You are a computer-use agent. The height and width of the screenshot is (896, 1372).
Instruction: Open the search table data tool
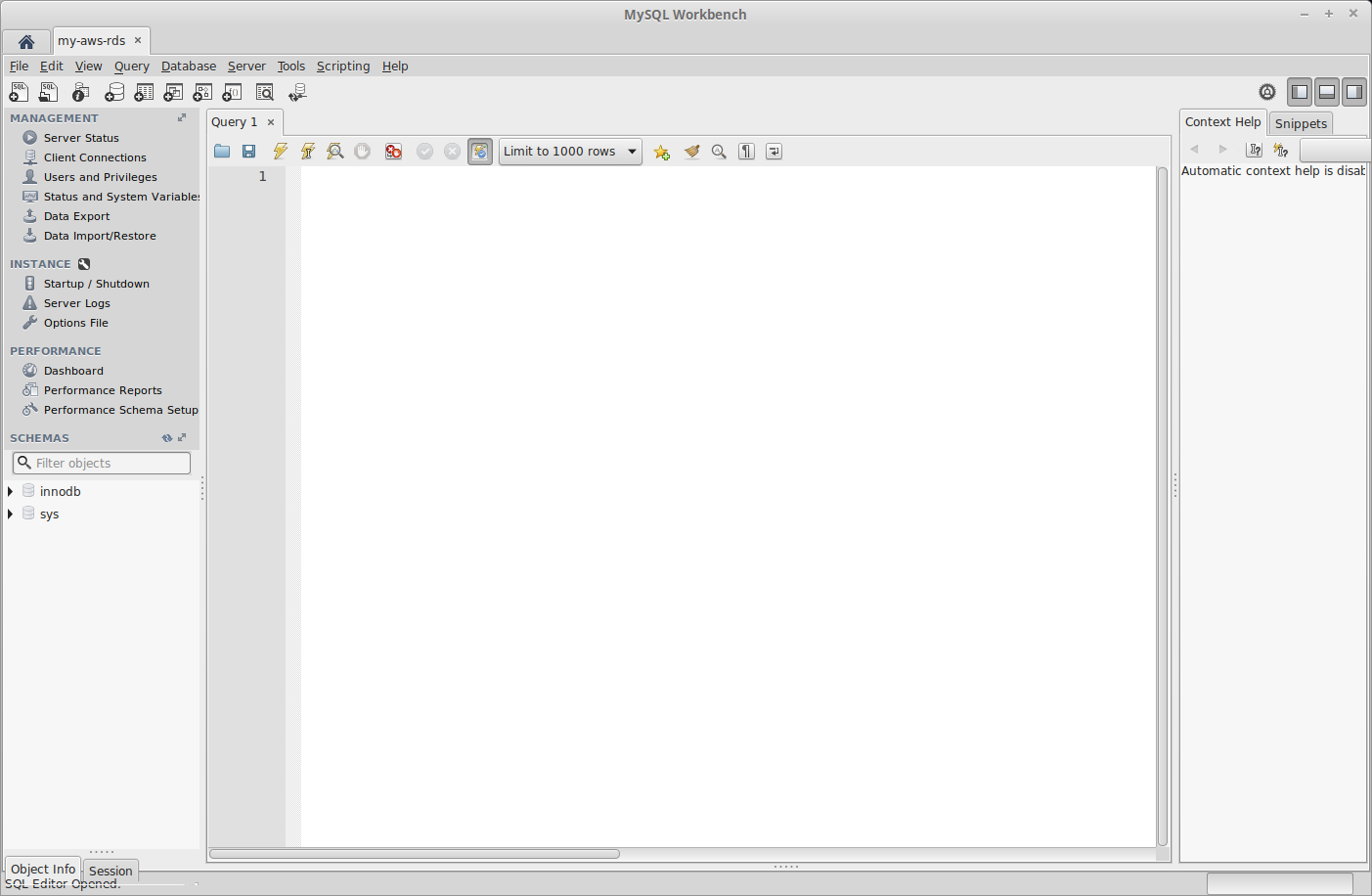pyautogui.click(x=265, y=92)
